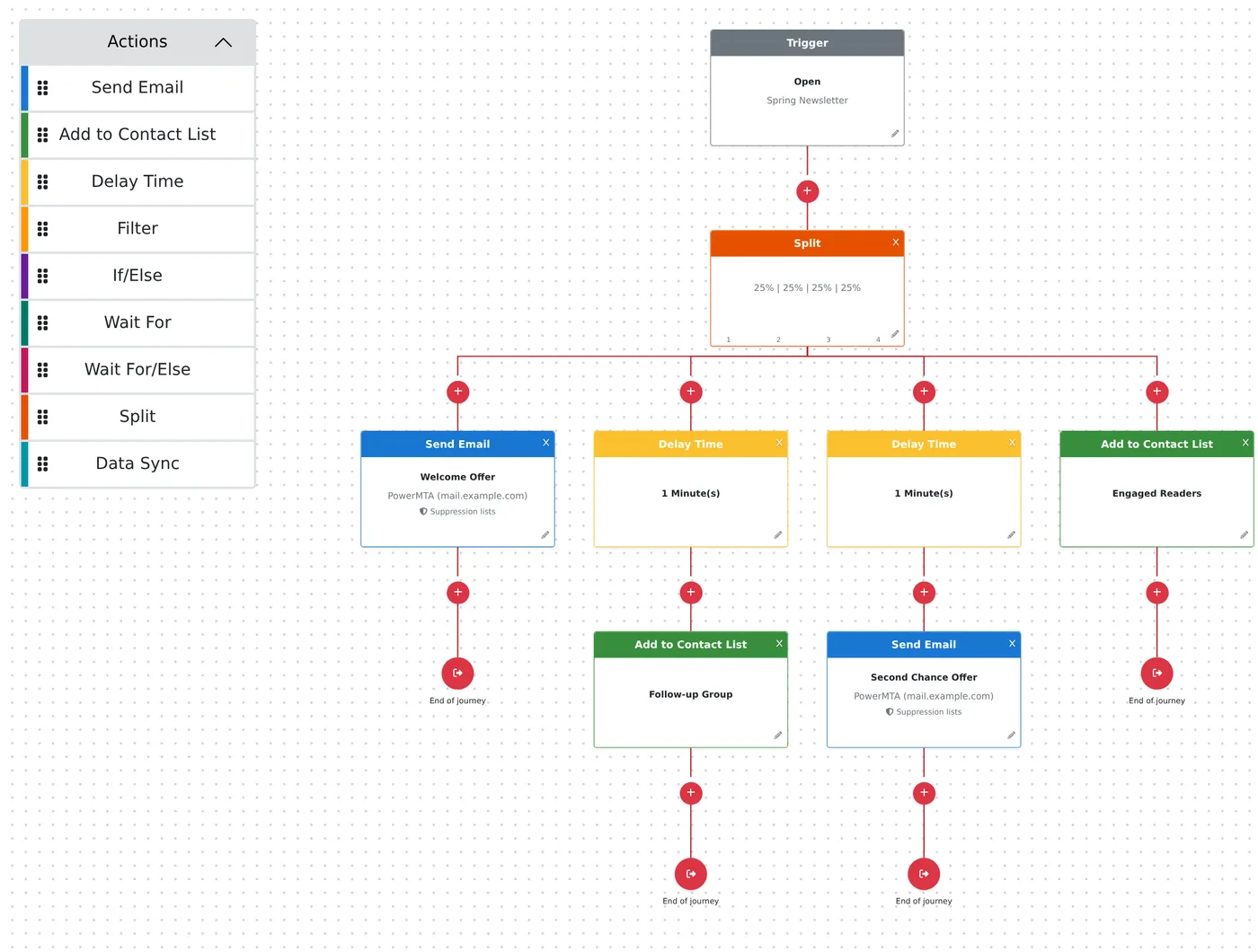Delete the Second Chance Offer email node

pyautogui.click(x=1012, y=644)
